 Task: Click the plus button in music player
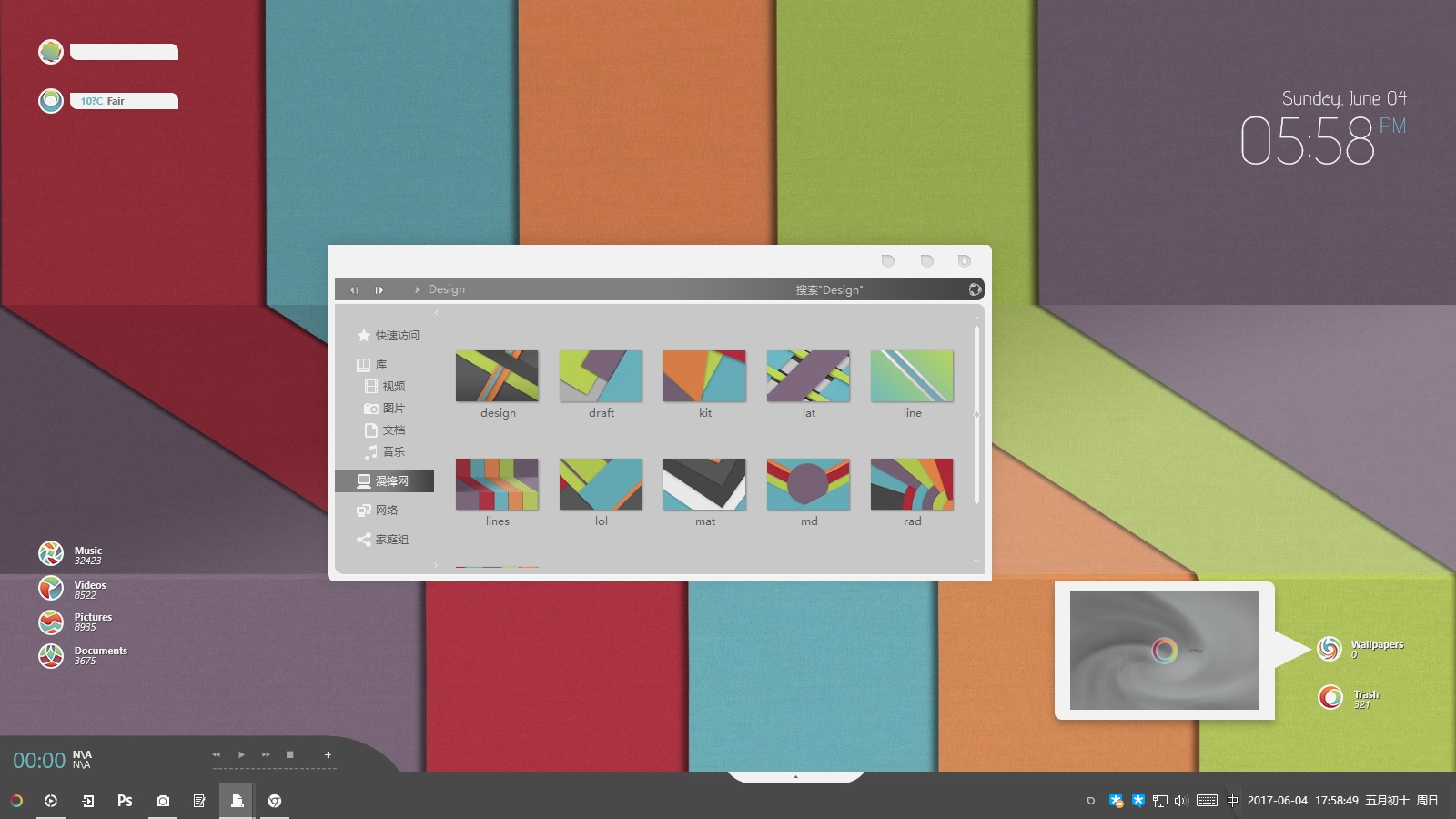[x=328, y=754]
